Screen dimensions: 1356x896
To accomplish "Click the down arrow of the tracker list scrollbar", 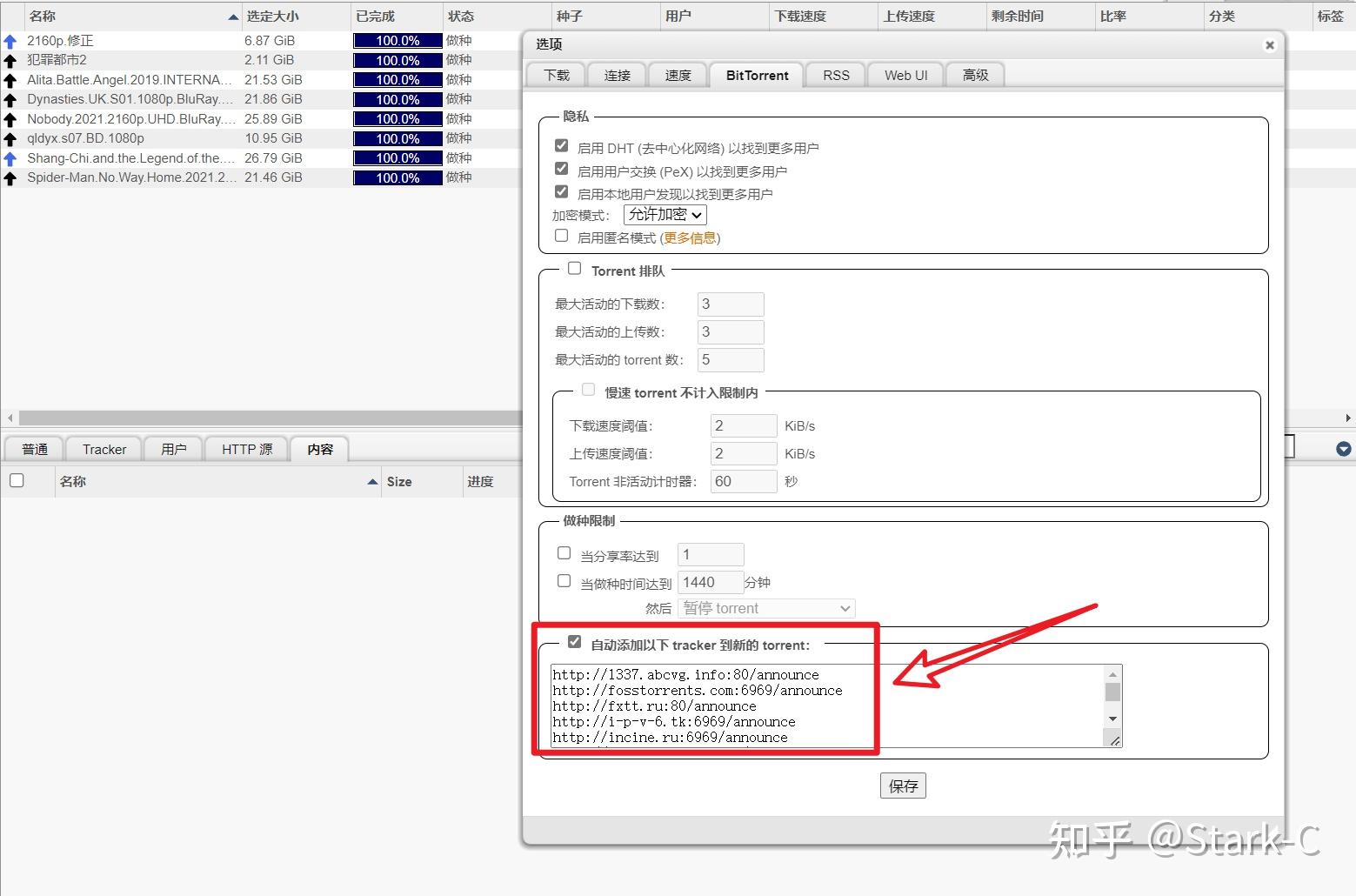I will pyautogui.click(x=1112, y=719).
